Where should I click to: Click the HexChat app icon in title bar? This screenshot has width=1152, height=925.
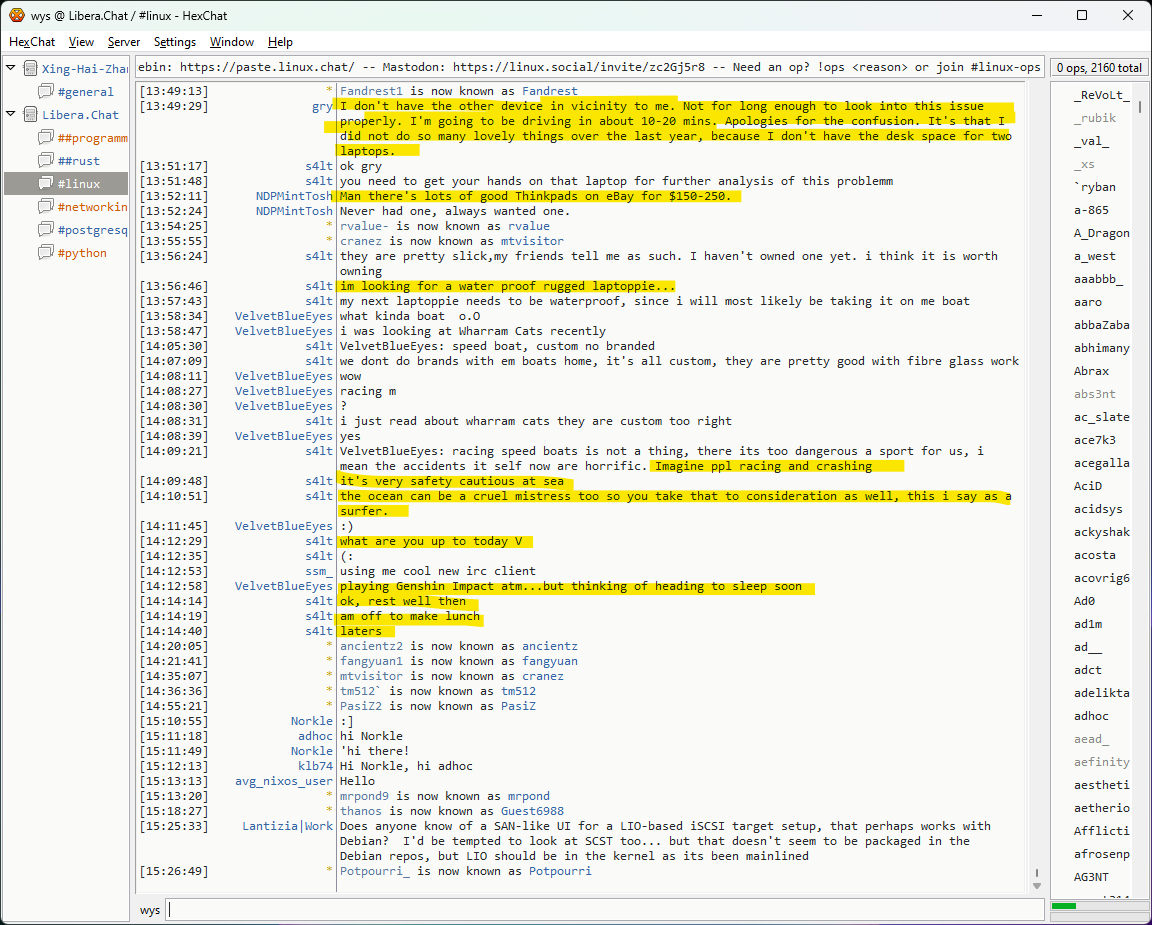17,15
